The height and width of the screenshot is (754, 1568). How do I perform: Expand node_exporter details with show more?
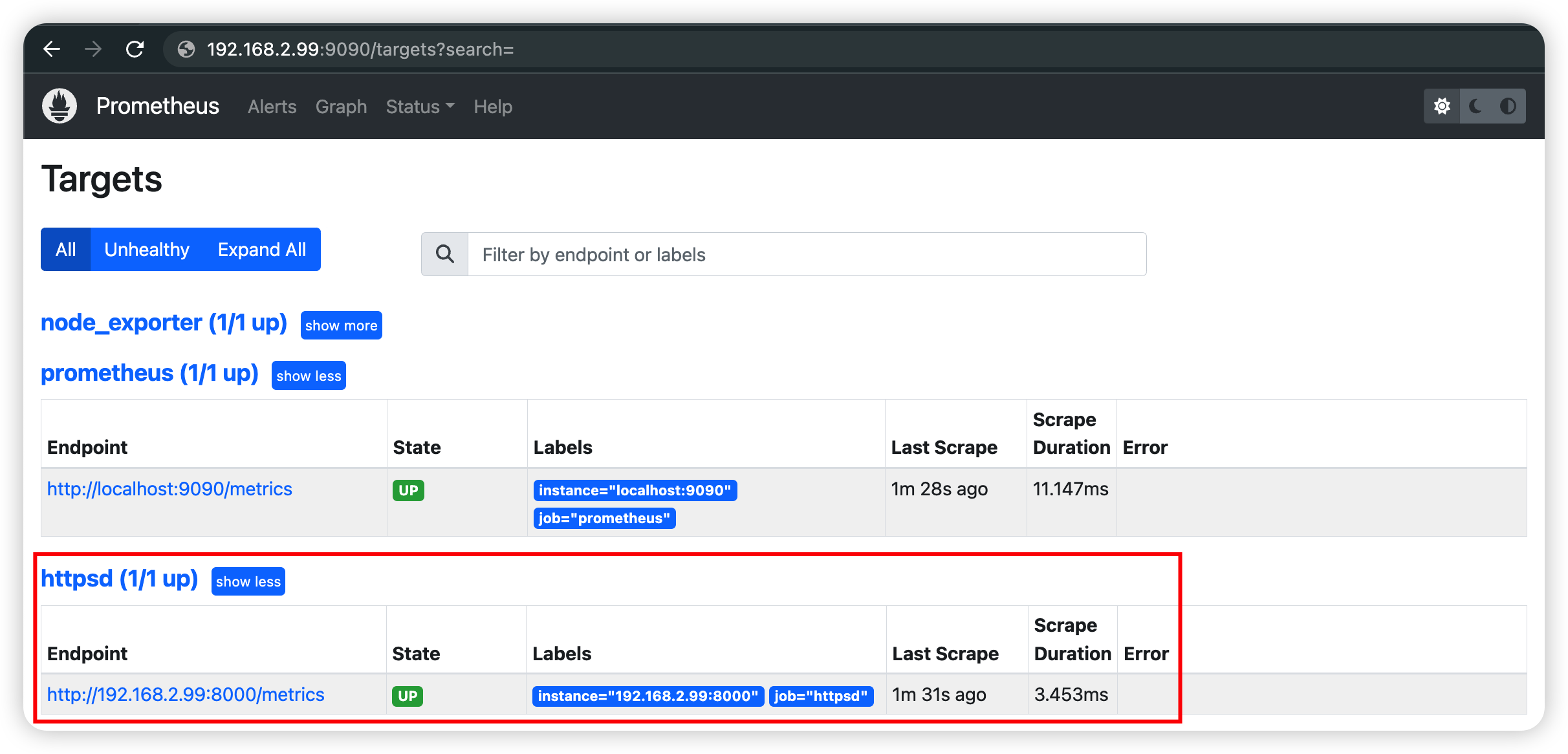click(x=340, y=325)
